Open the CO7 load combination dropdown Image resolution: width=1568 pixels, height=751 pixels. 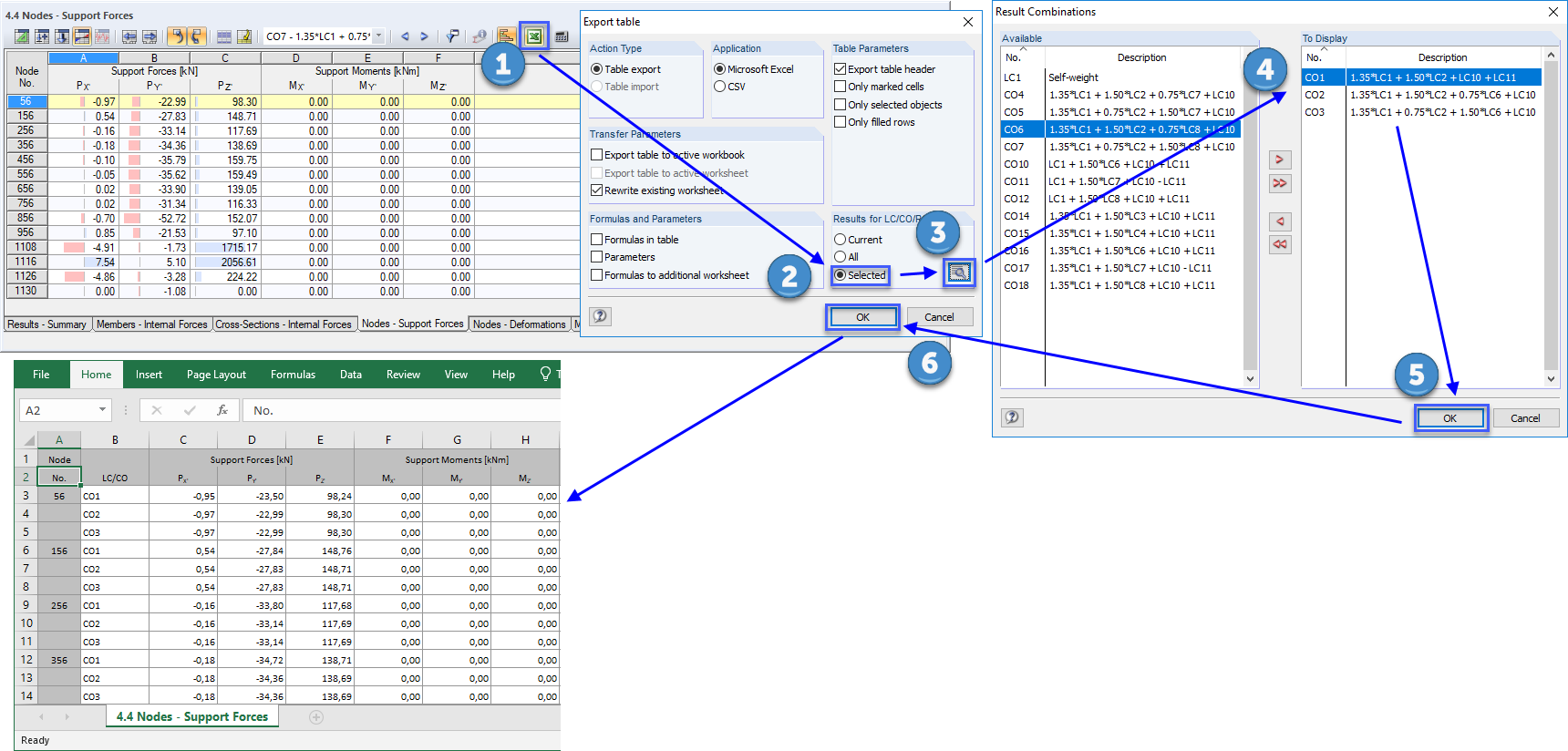pyautogui.click(x=379, y=36)
